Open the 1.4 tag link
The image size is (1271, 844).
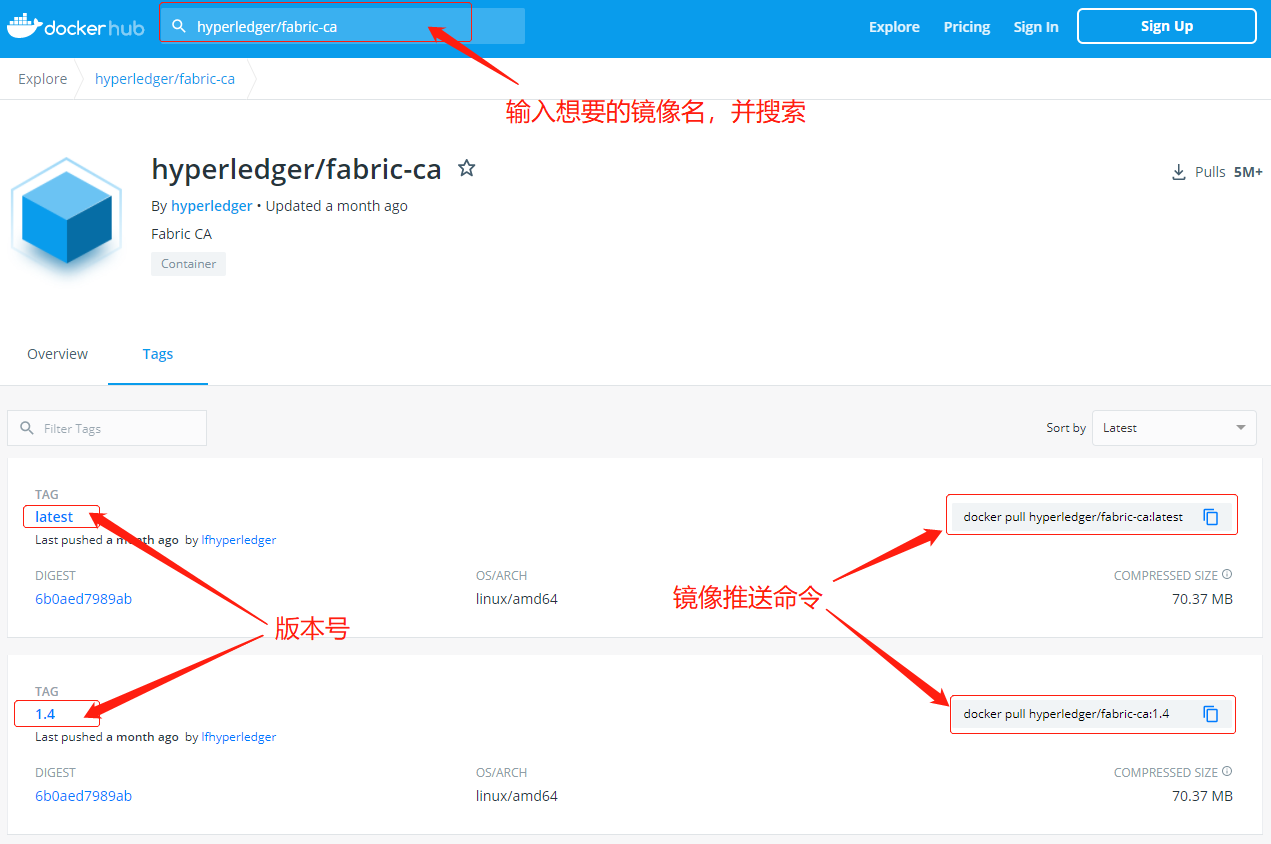pyautogui.click(x=45, y=714)
